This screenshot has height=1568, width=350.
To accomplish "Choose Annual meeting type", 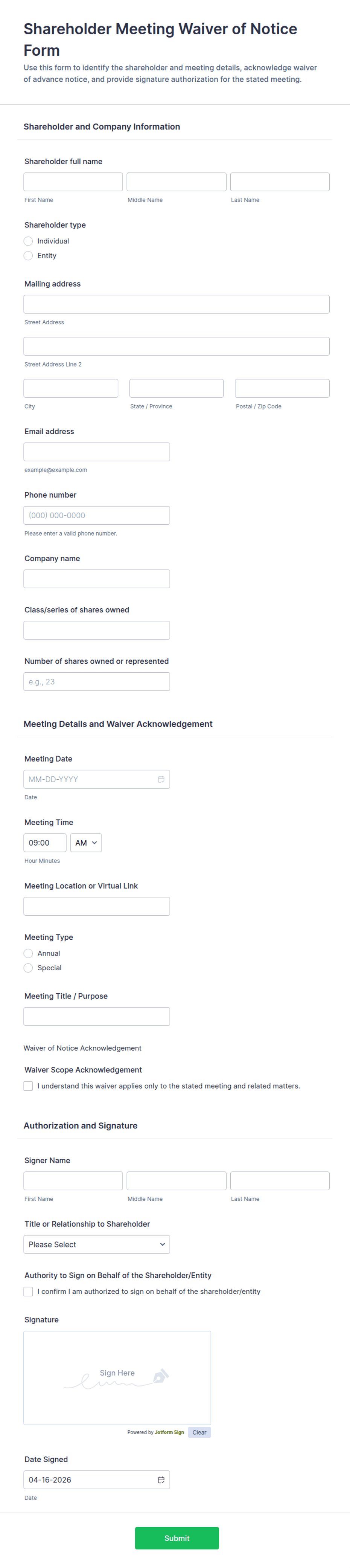I will click(x=28, y=953).
